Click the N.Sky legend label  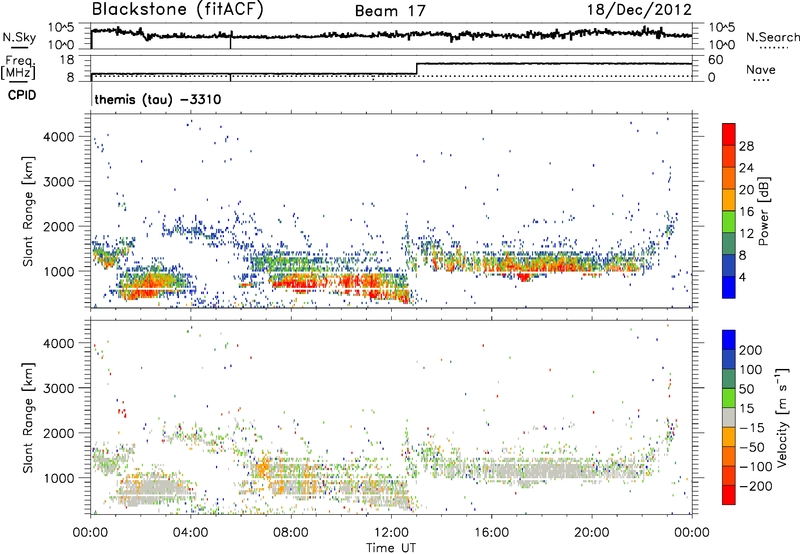[19, 37]
